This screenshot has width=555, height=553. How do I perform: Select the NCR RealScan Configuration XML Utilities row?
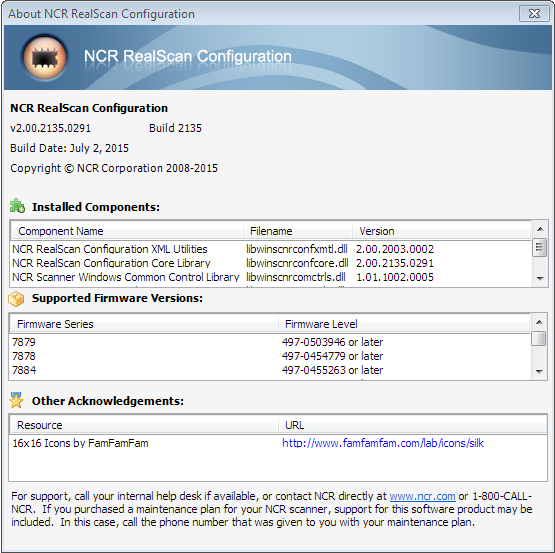coord(271,249)
